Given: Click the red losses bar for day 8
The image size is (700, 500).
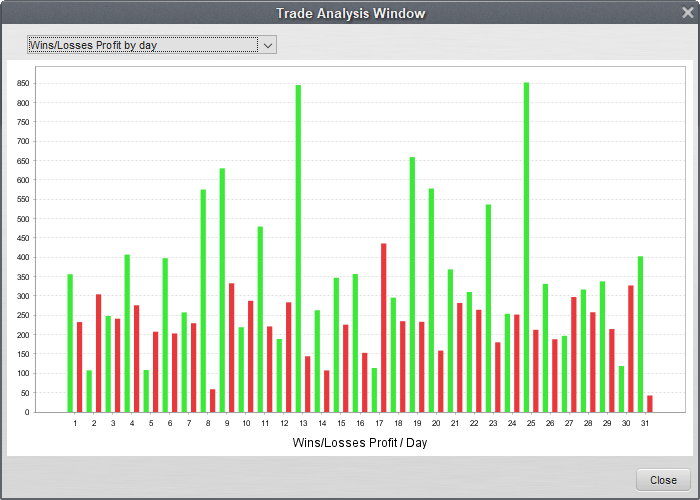Looking at the screenshot, I should click(212, 400).
